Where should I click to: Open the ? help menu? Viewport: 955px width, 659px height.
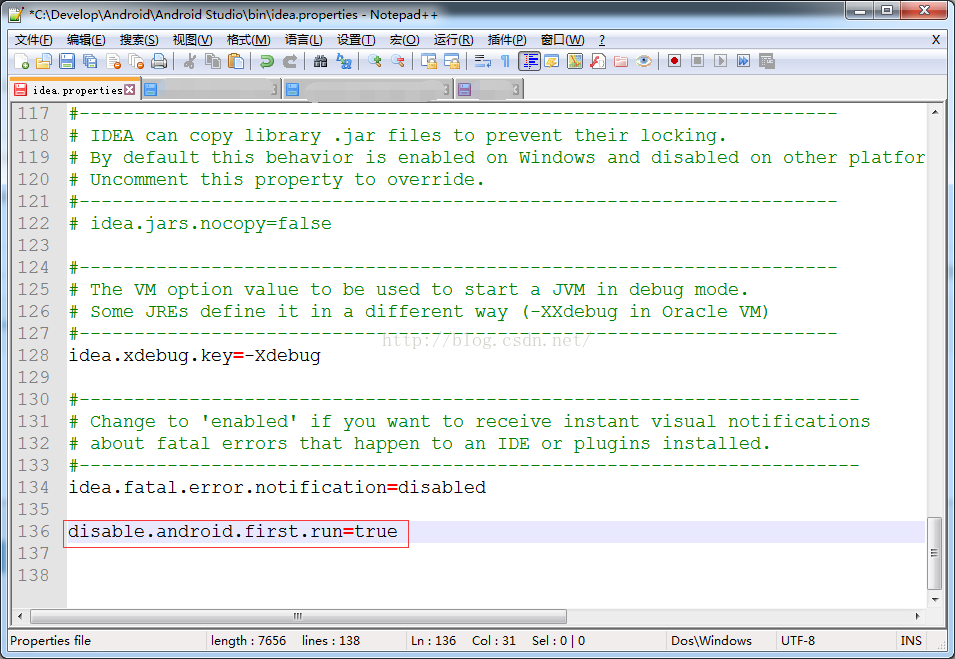coord(602,40)
